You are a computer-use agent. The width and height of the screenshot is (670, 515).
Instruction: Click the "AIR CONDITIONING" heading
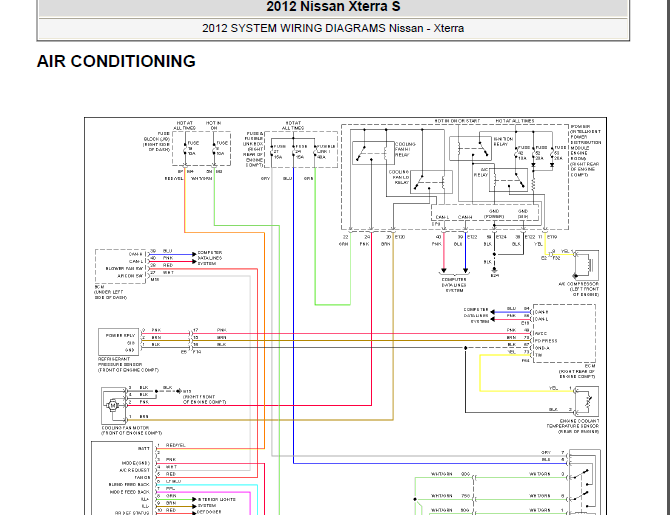click(x=116, y=61)
